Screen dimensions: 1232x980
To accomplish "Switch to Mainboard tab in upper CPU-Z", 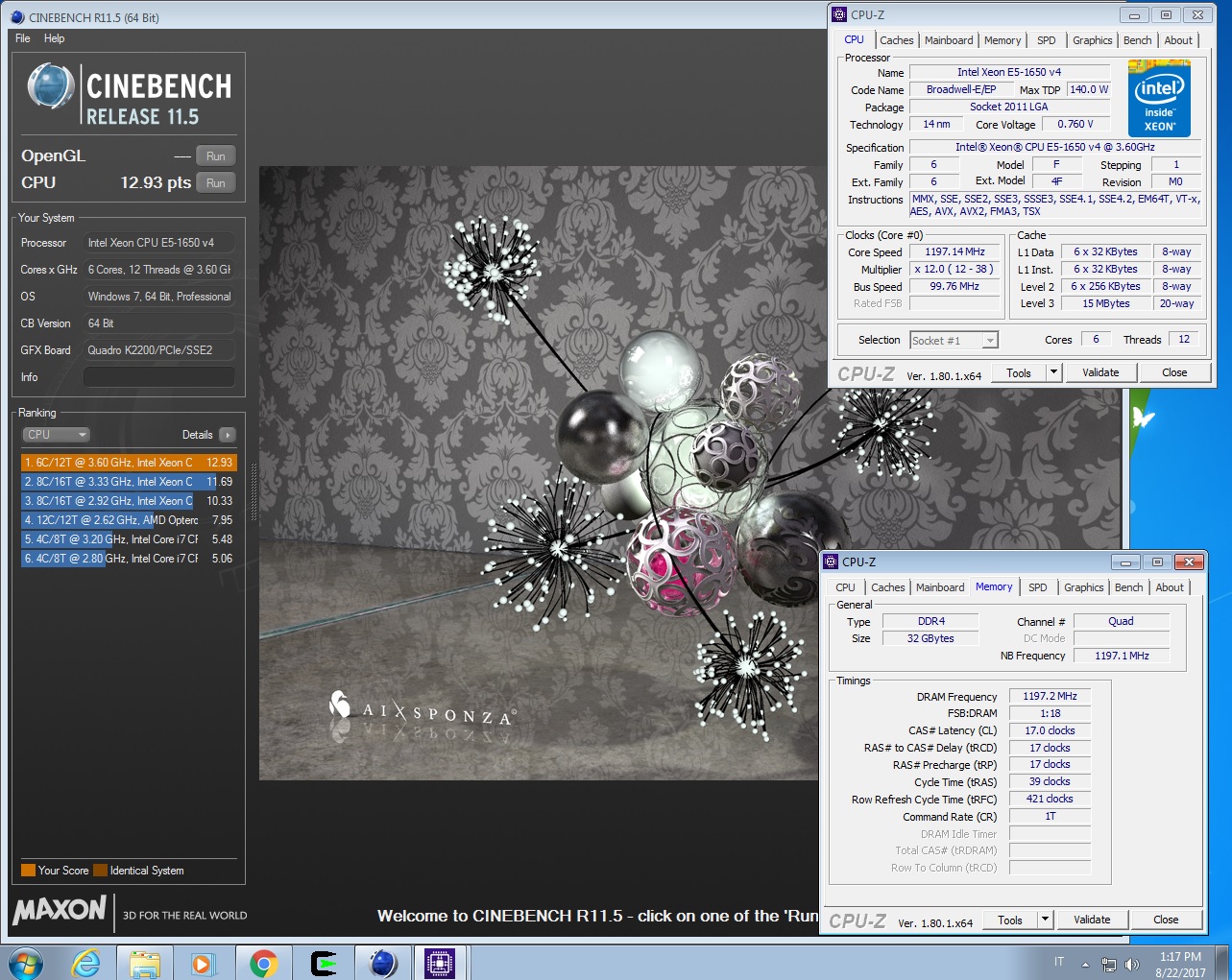I will click(949, 40).
